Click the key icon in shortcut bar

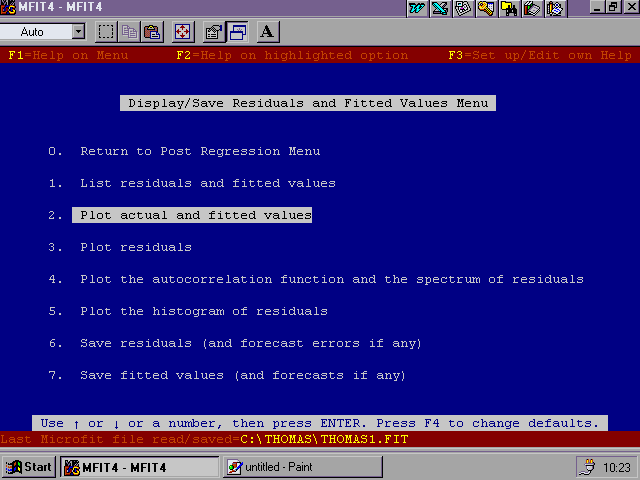(486, 8)
